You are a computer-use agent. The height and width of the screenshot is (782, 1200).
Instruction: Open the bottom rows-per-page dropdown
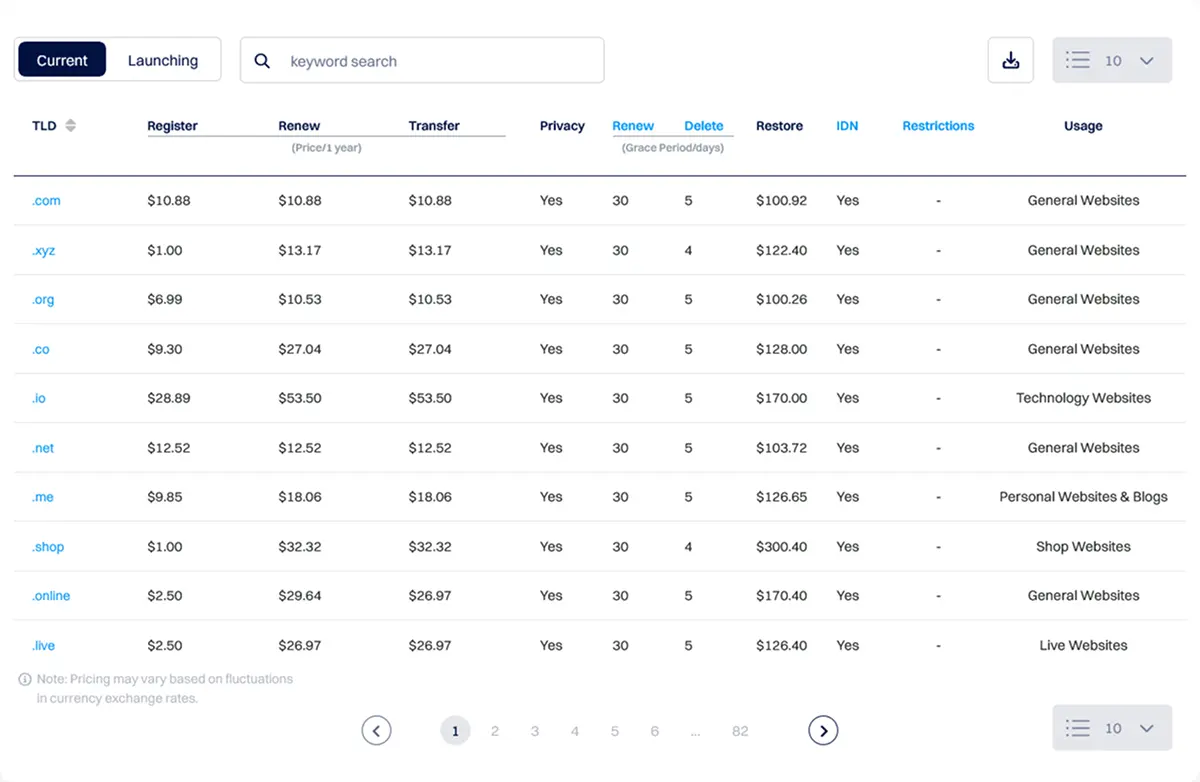point(1112,728)
